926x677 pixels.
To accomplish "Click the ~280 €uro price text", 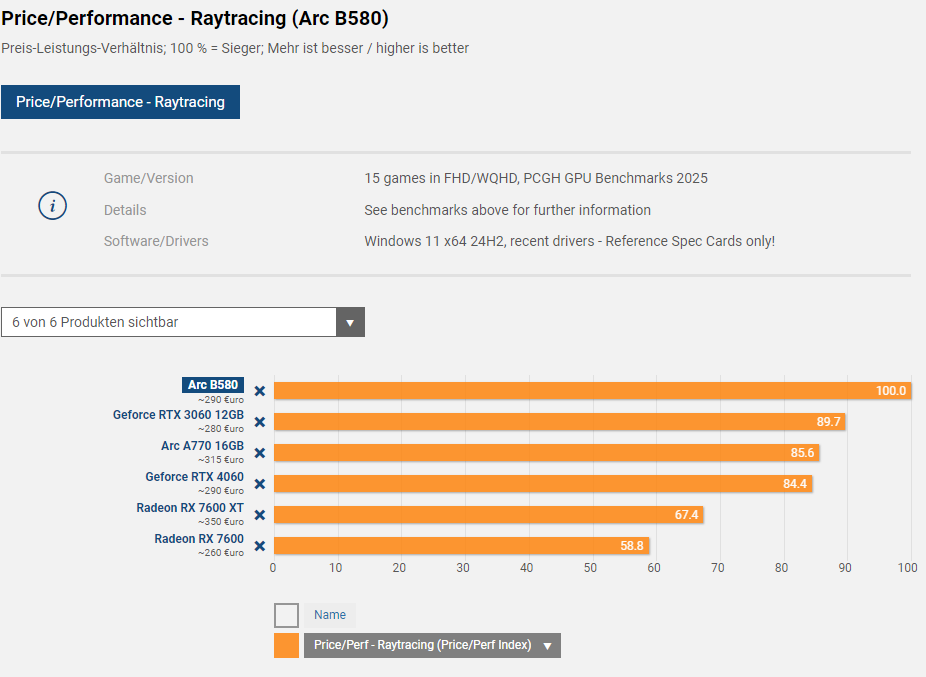I will (221, 429).
